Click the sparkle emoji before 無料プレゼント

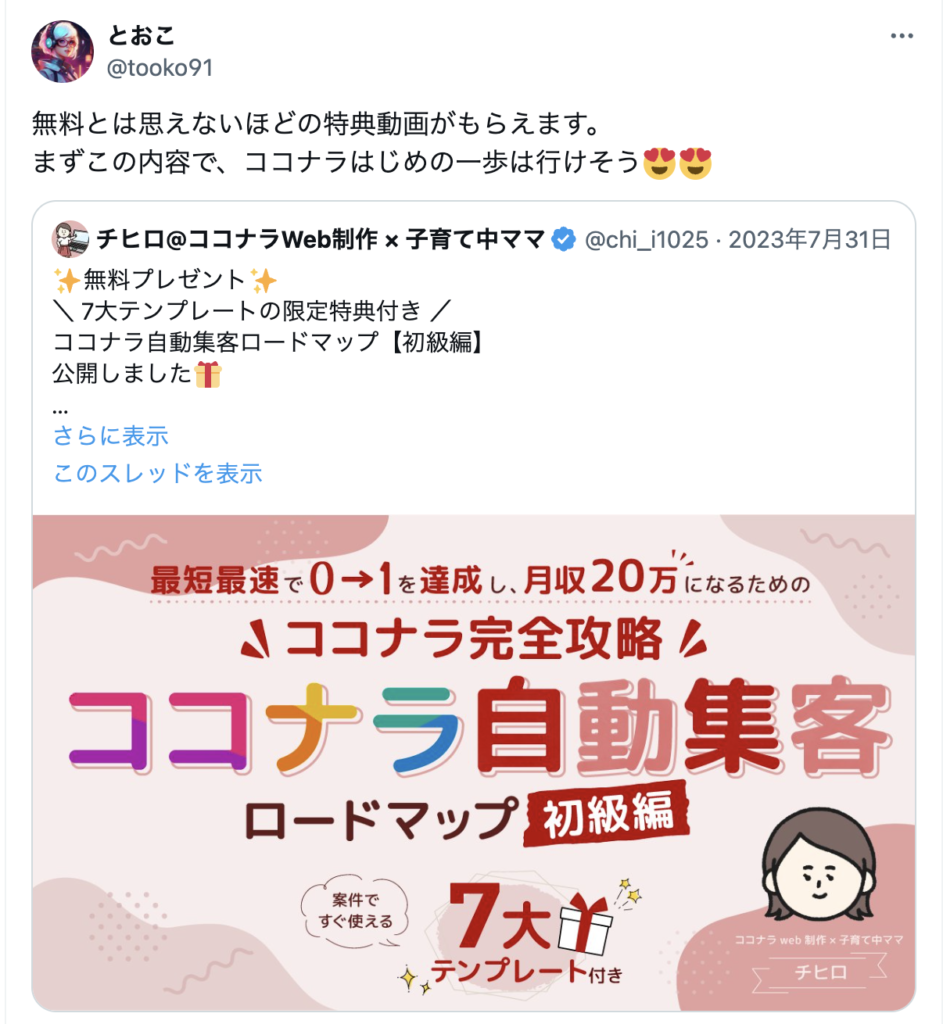point(67,281)
